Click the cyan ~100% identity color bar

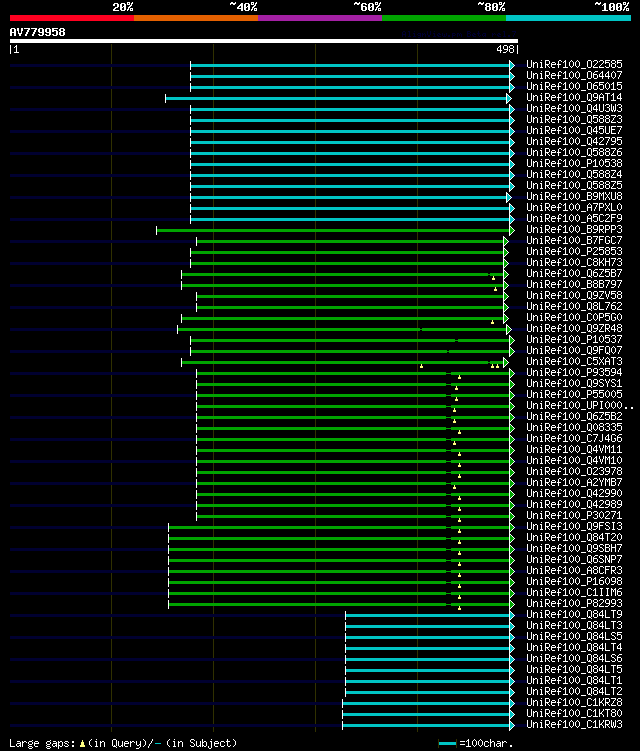coord(569,18)
